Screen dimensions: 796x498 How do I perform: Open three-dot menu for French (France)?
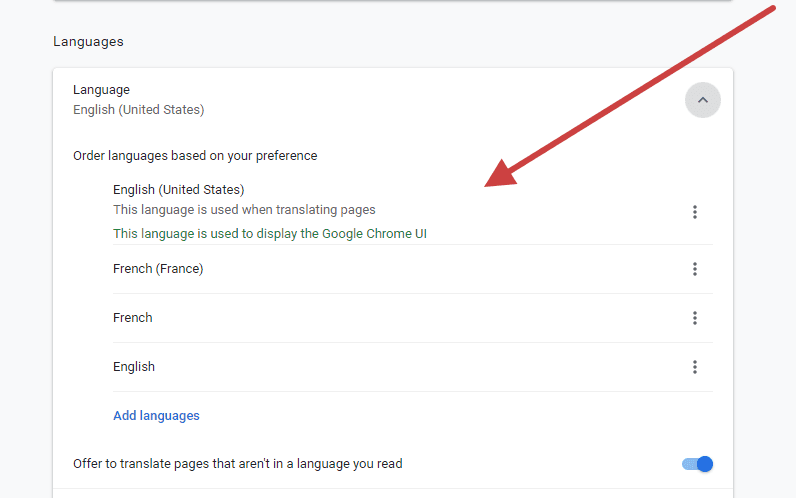coord(694,269)
